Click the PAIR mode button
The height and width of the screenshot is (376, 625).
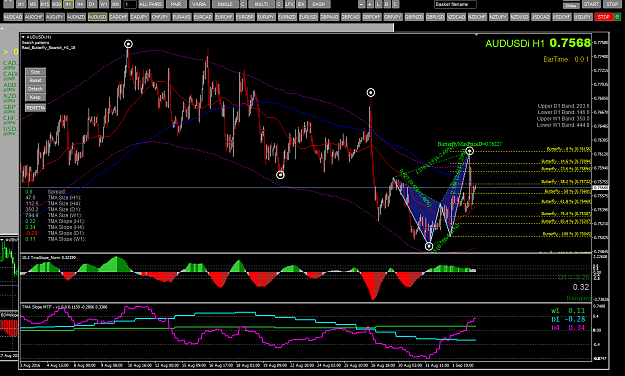(176, 4)
